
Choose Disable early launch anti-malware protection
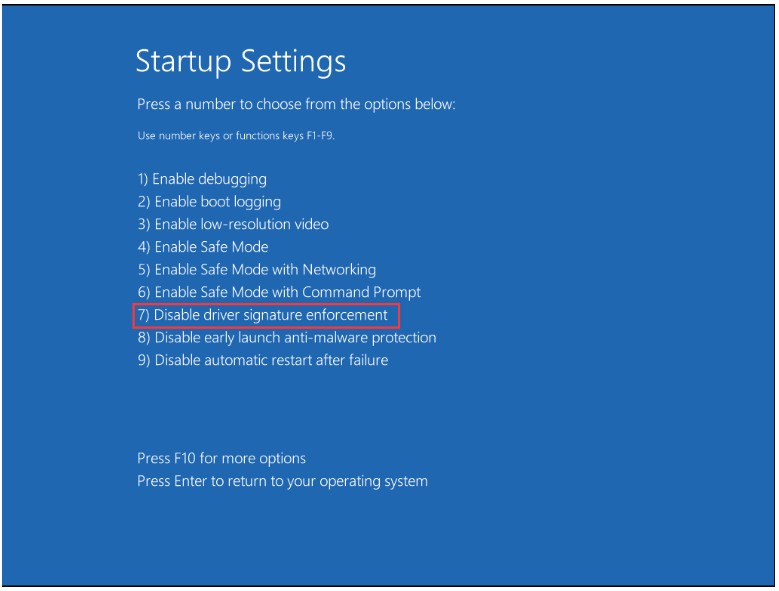(x=287, y=338)
